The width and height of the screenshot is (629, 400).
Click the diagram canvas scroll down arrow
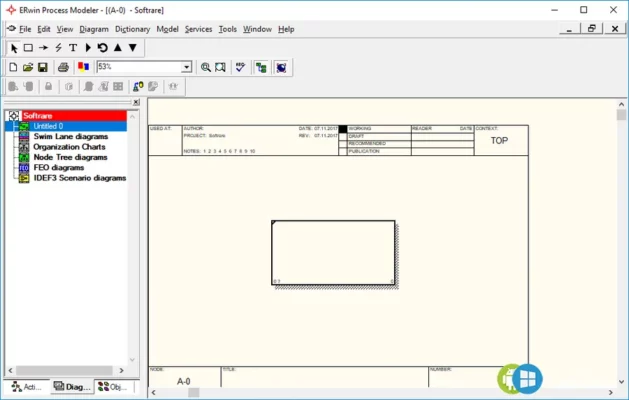click(x=621, y=382)
